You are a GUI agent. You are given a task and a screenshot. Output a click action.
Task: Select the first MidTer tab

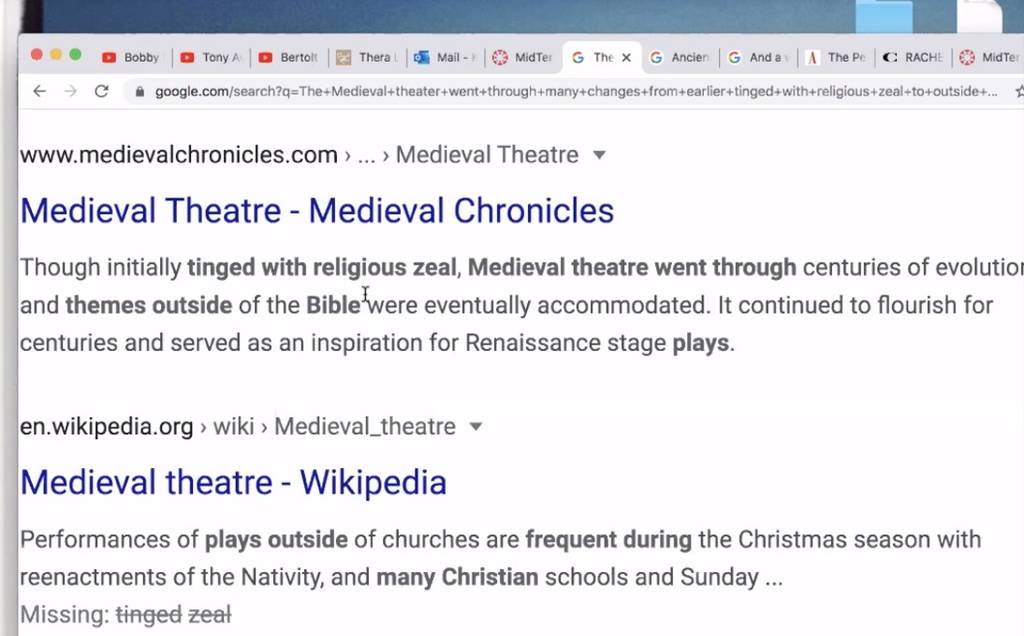click(522, 57)
